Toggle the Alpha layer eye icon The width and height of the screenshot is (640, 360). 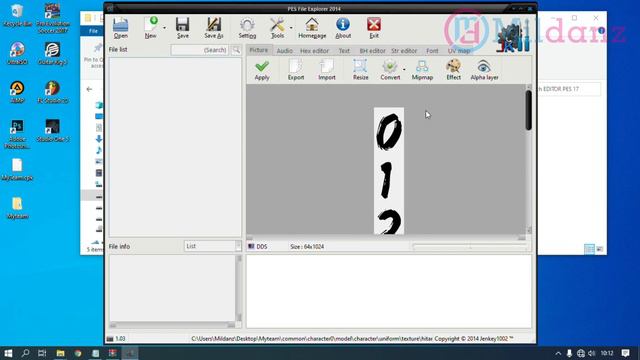[484, 70]
